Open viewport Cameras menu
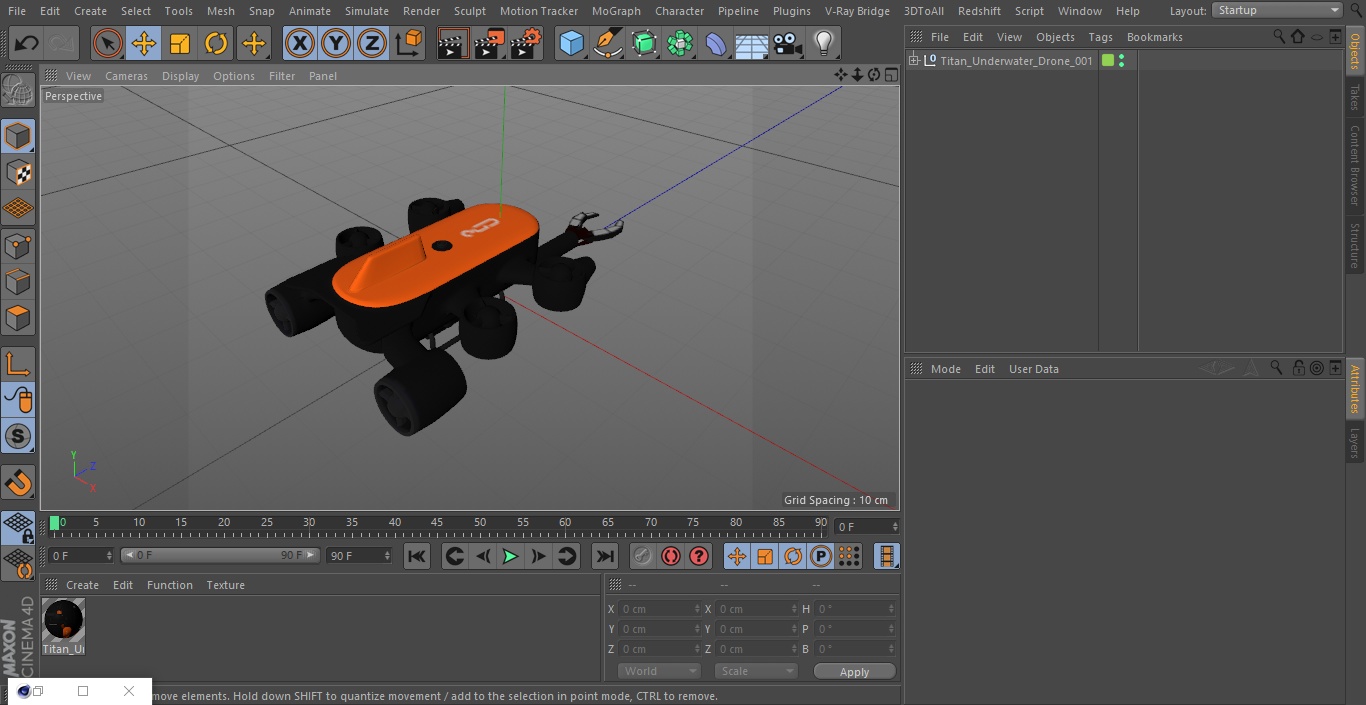The height and width of the screenshot is (705, 1366). click(126, 76)
